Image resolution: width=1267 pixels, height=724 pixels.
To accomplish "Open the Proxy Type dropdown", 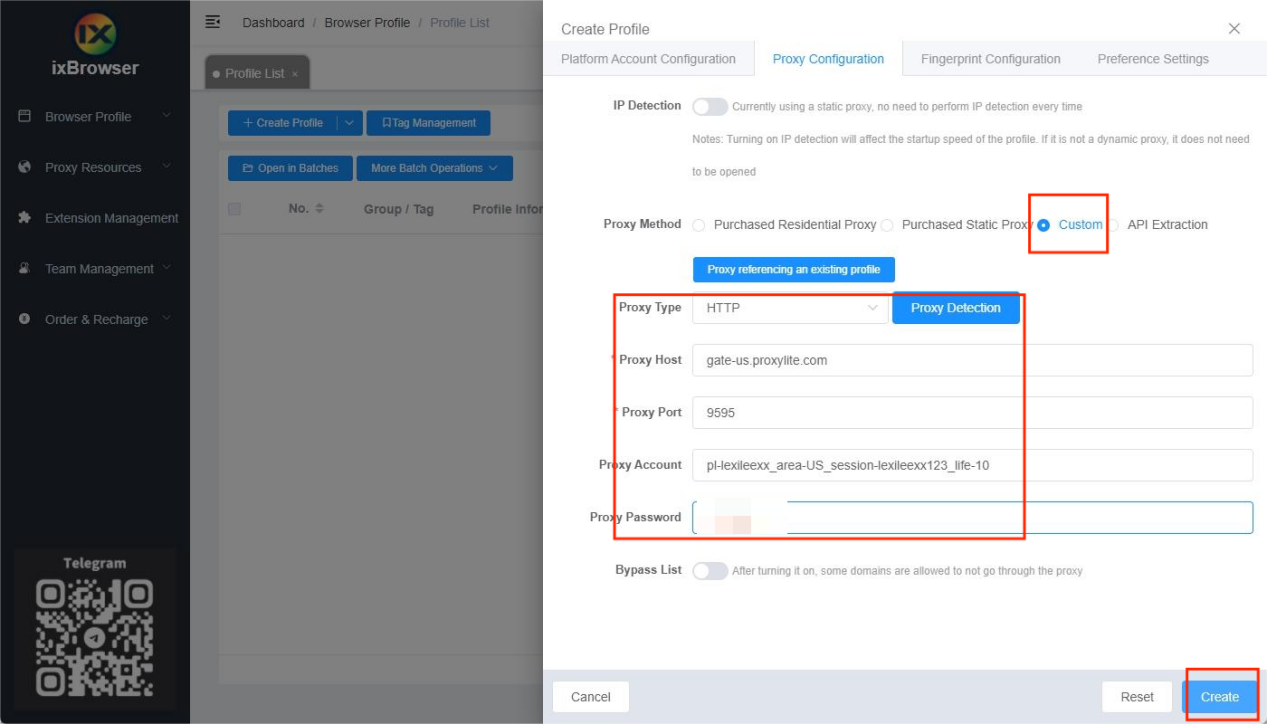I will pyautogui.click(x=790, y=308).
